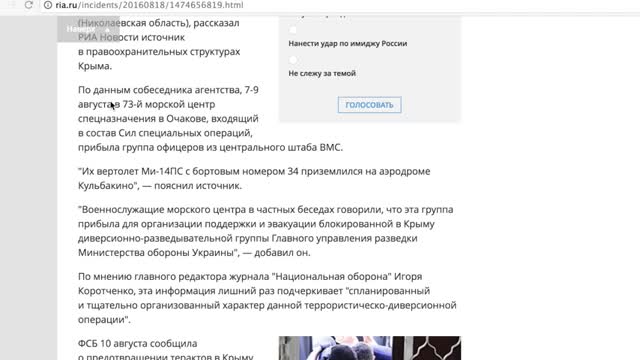Select radio 'Нанести удар по имиджу России'
The height and width of the screenshot is (360, 640).
tap(293, 30)
